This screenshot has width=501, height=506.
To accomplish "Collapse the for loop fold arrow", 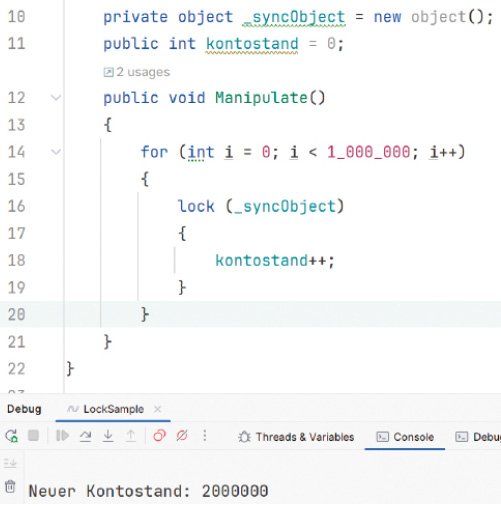I will pos(56,152).
